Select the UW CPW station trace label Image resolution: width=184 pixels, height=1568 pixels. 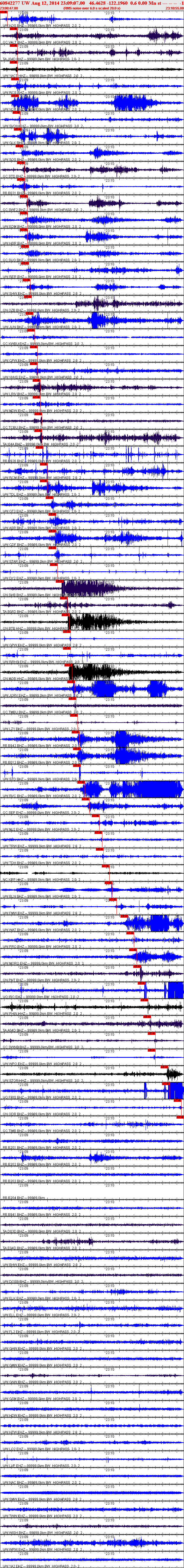tap(41, 361)
